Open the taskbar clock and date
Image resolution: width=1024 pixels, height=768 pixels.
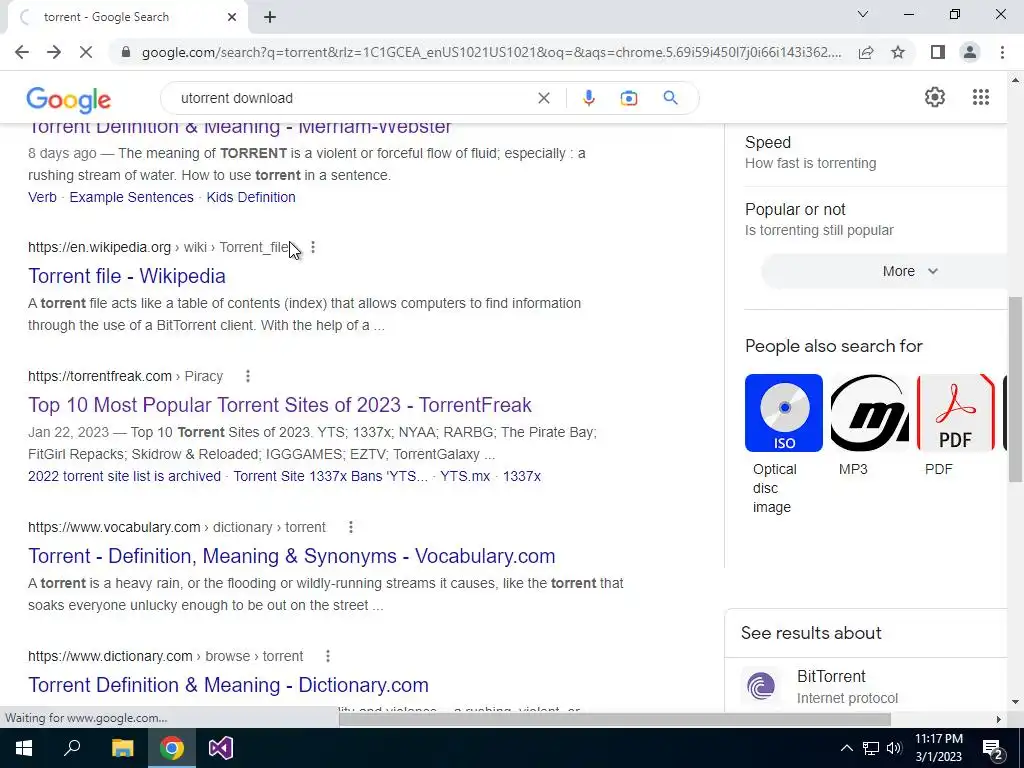[938, 748]
